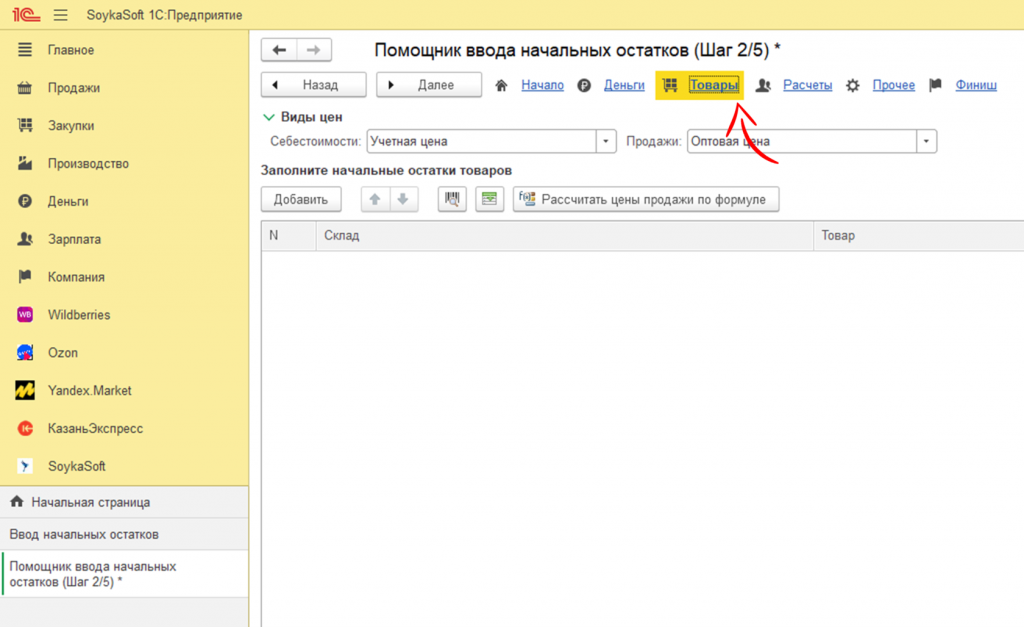Open Ввод начальных остатков tab

[x=84, y=534]
